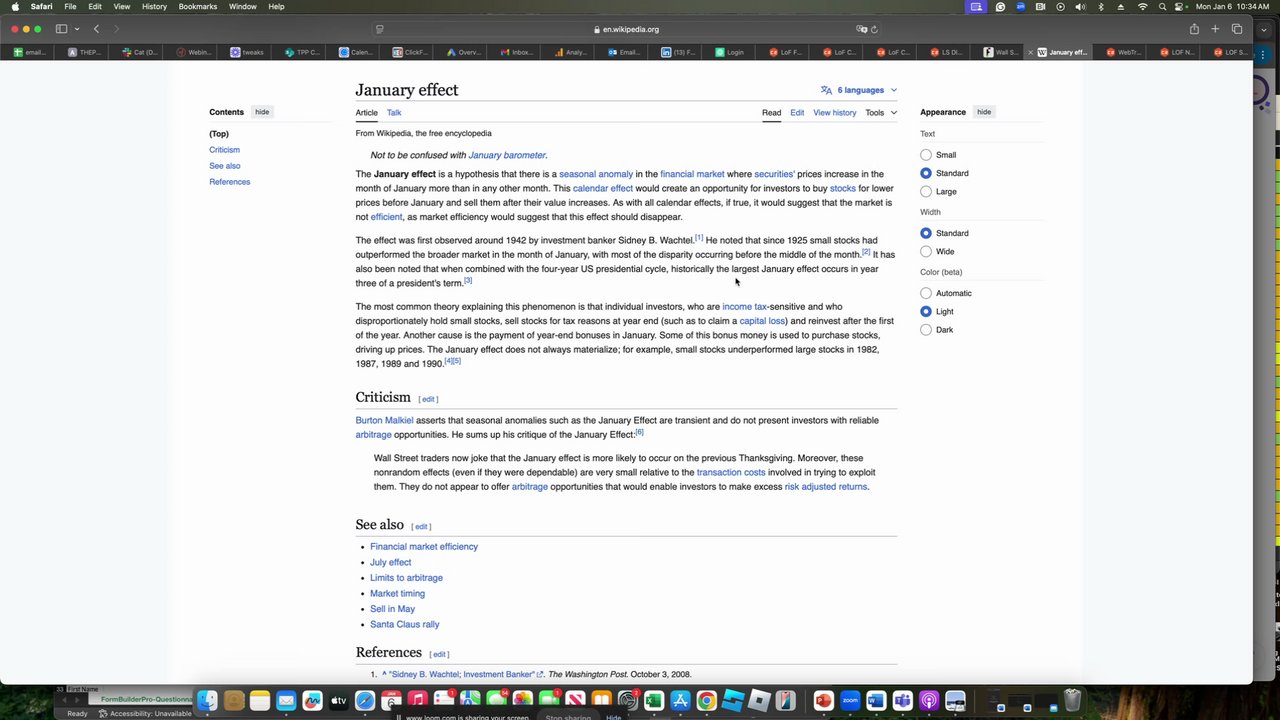
Task: Open Podcasts in the Dock
Action: click(x=929, y=701)
